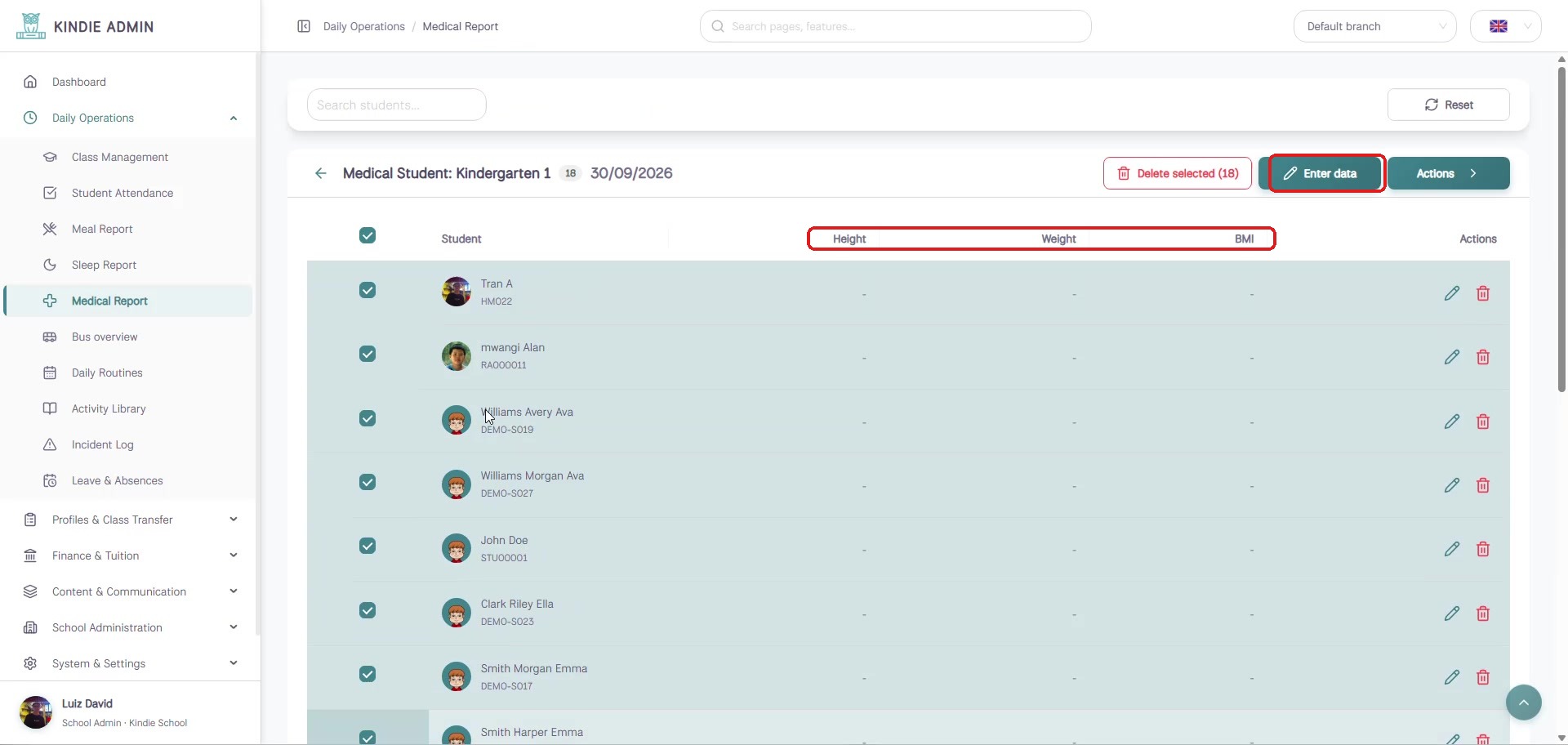
Task: Select Incident Log in sidebar
Action: pos(129,444)
